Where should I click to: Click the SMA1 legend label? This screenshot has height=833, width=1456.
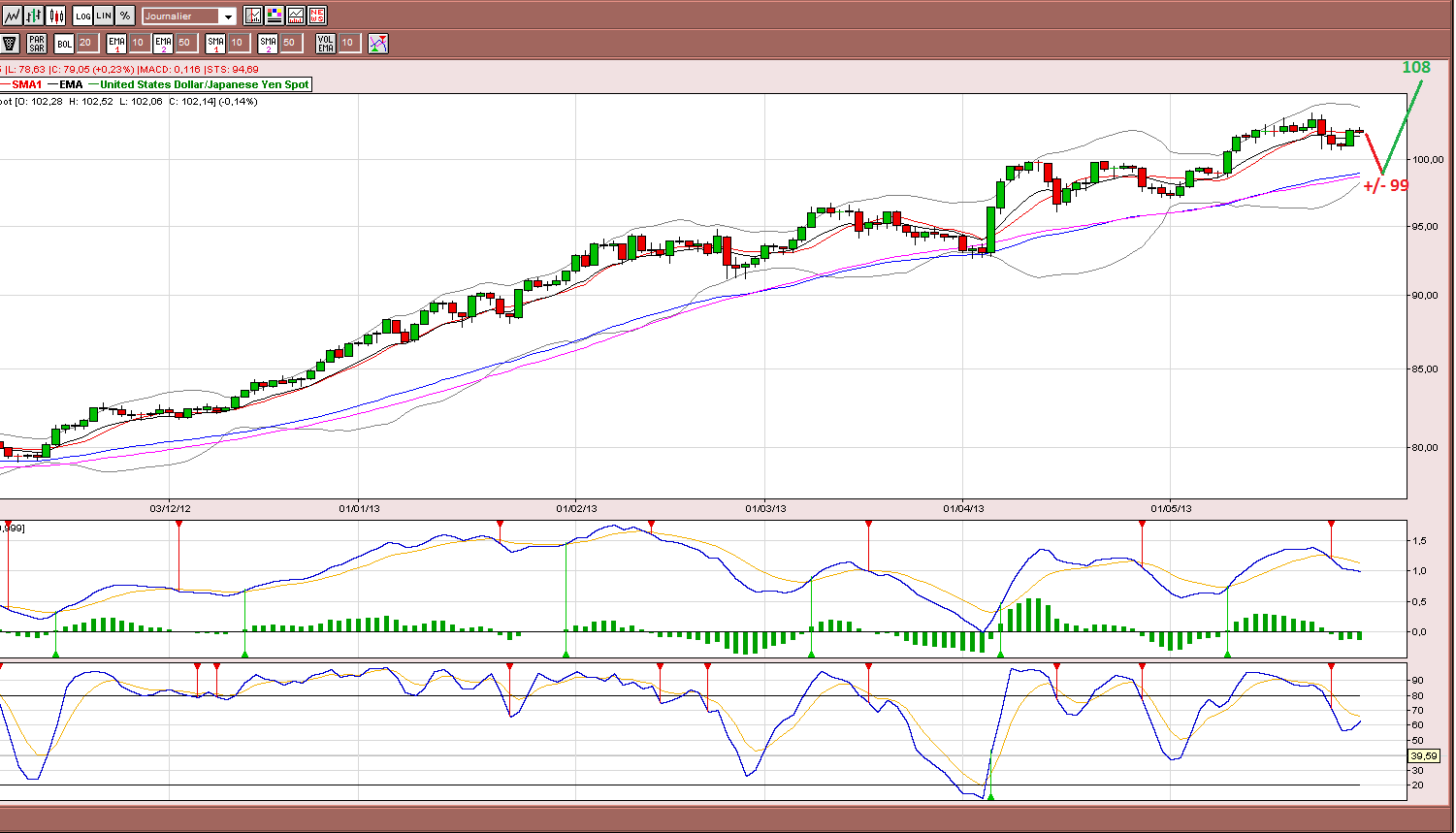coord(27,84)
